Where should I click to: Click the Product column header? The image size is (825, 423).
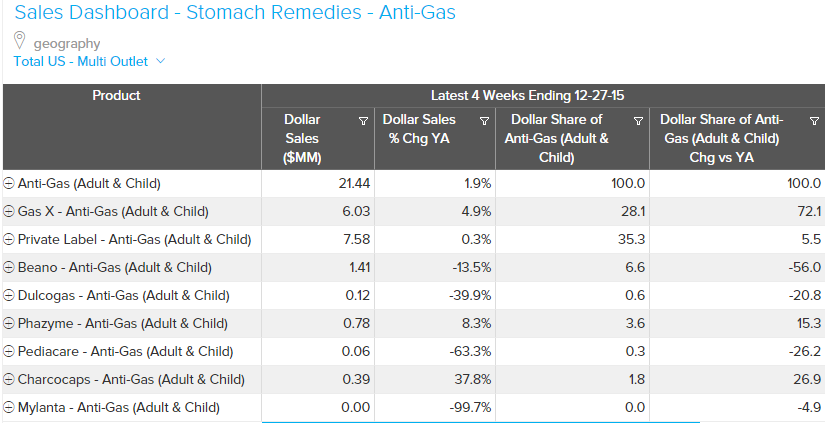(117, 96)
